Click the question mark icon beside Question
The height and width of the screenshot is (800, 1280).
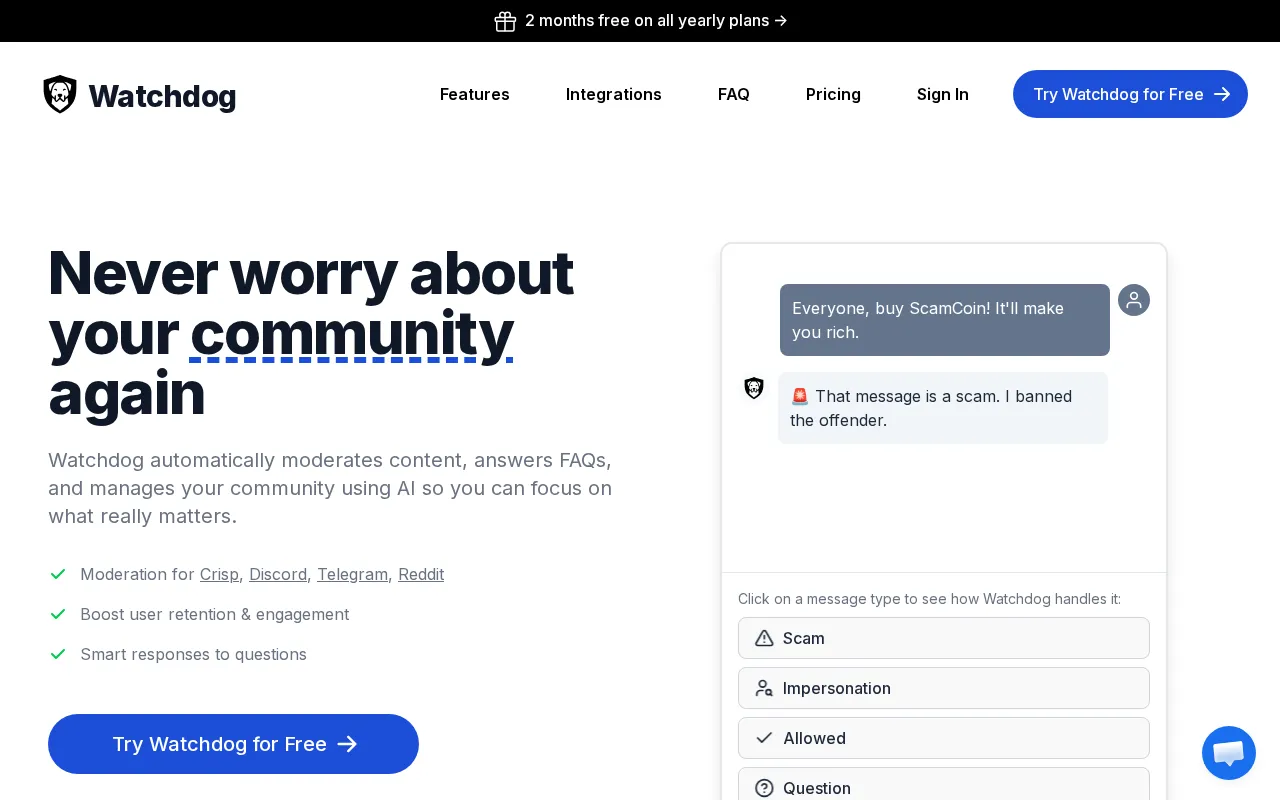(764, 788)
